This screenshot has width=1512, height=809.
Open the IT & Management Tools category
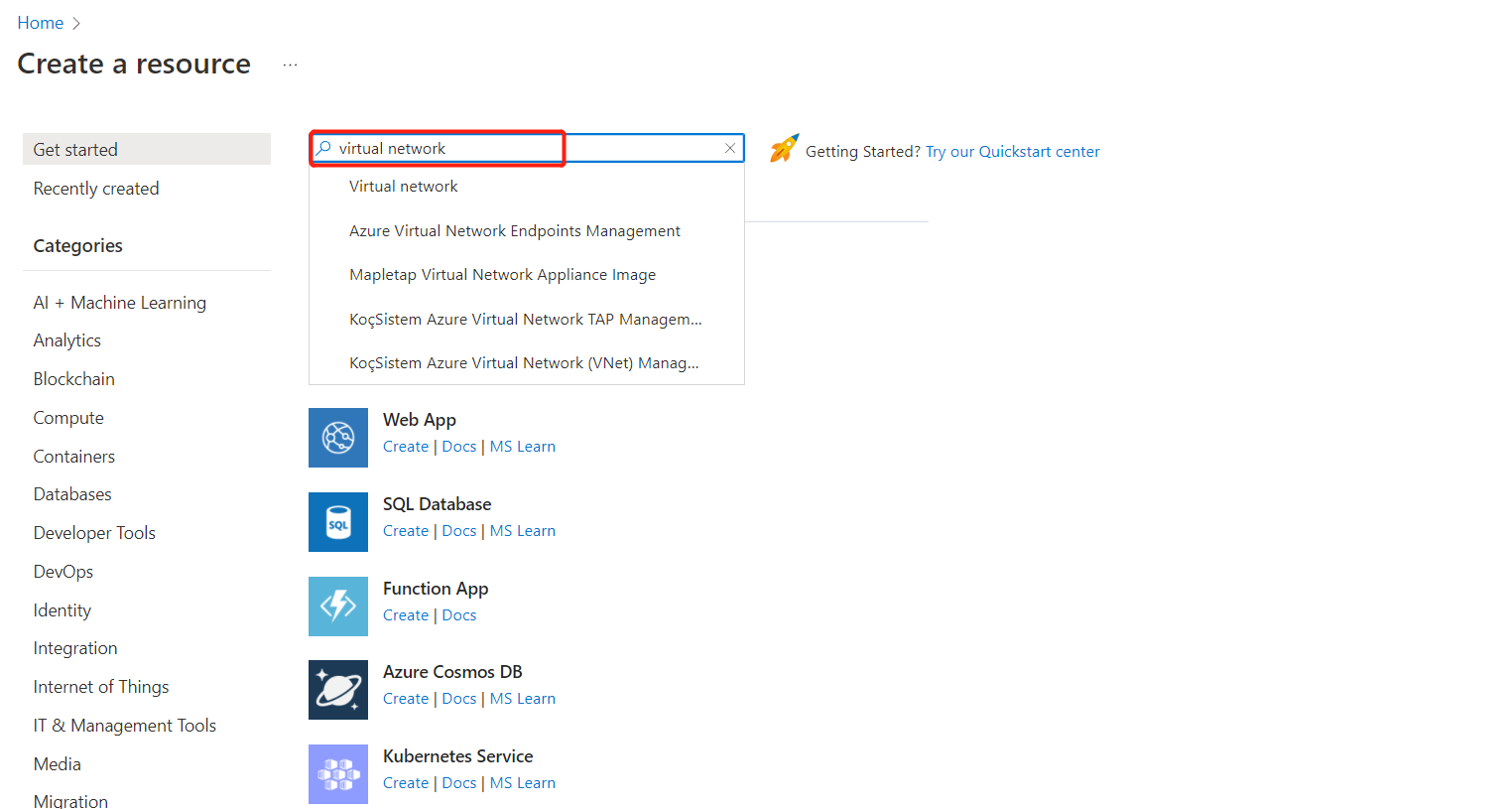(125, 726)
